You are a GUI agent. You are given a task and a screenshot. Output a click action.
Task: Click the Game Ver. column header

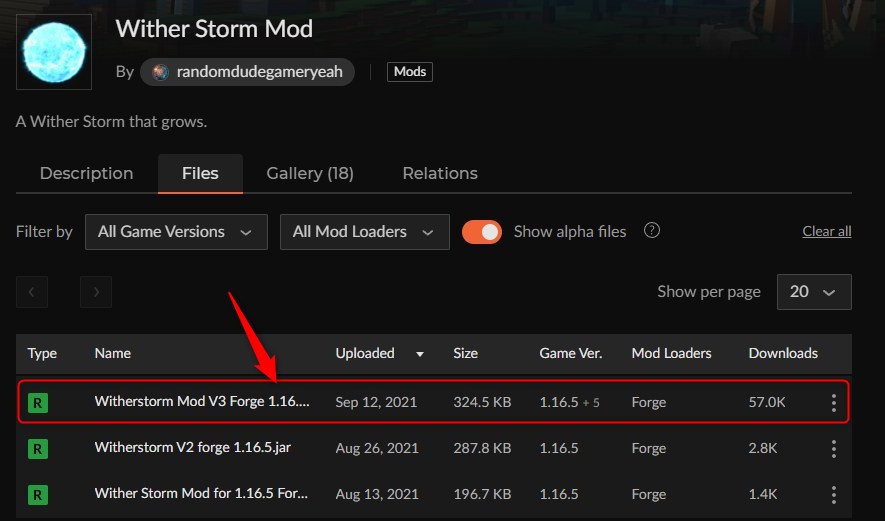click(x=571, y=353)
